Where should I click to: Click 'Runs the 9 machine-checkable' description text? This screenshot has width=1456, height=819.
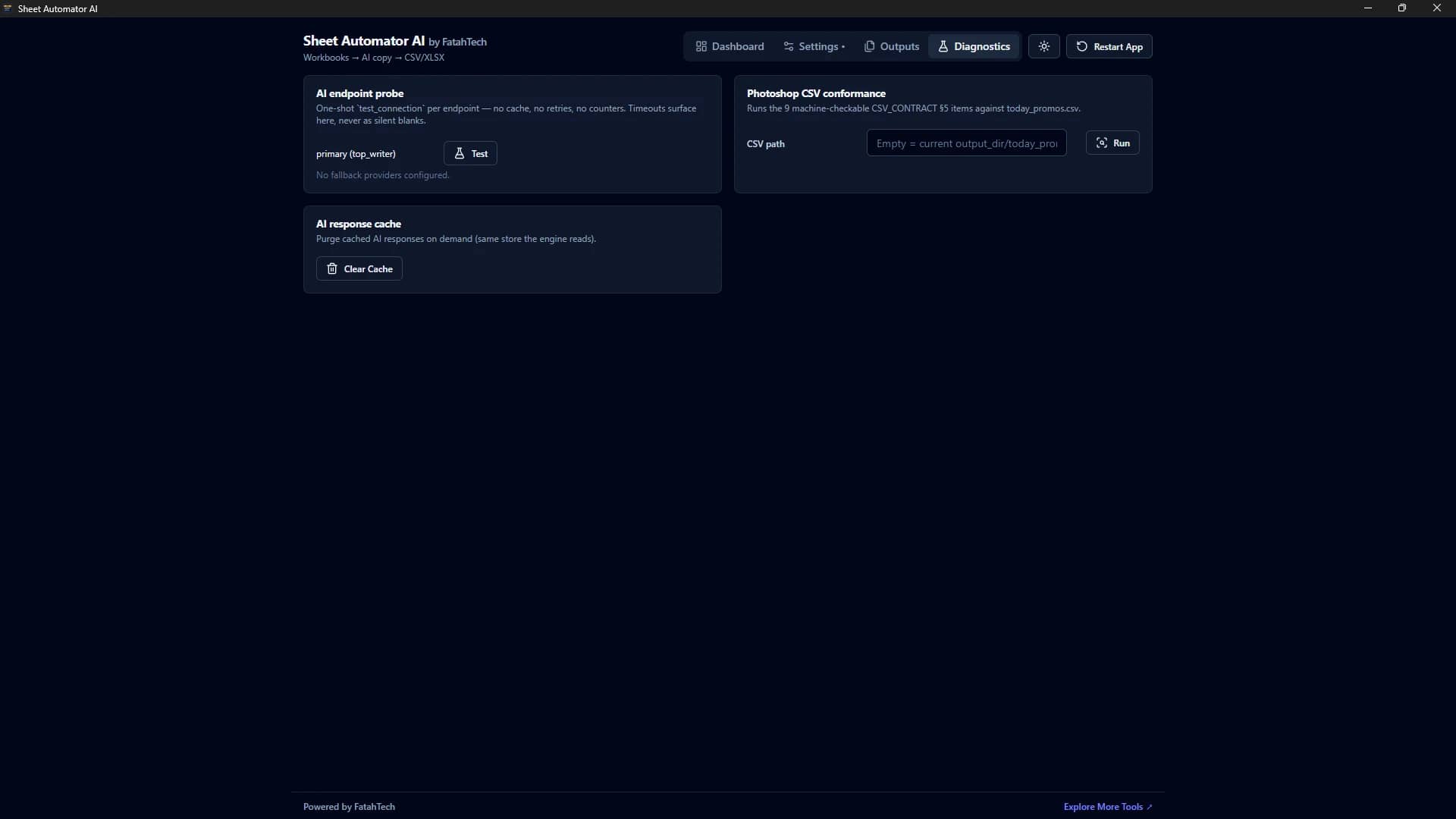pos(913,108)
